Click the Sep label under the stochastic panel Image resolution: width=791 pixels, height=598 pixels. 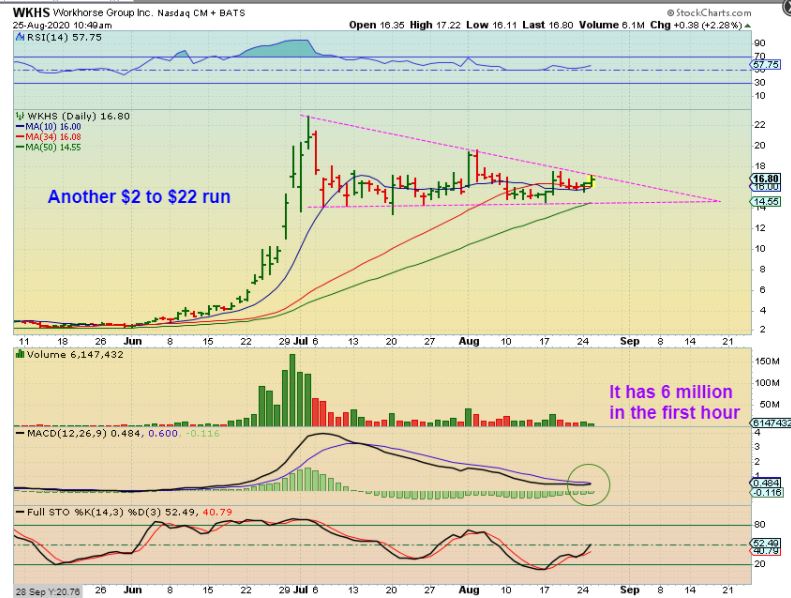click(629, 589)
